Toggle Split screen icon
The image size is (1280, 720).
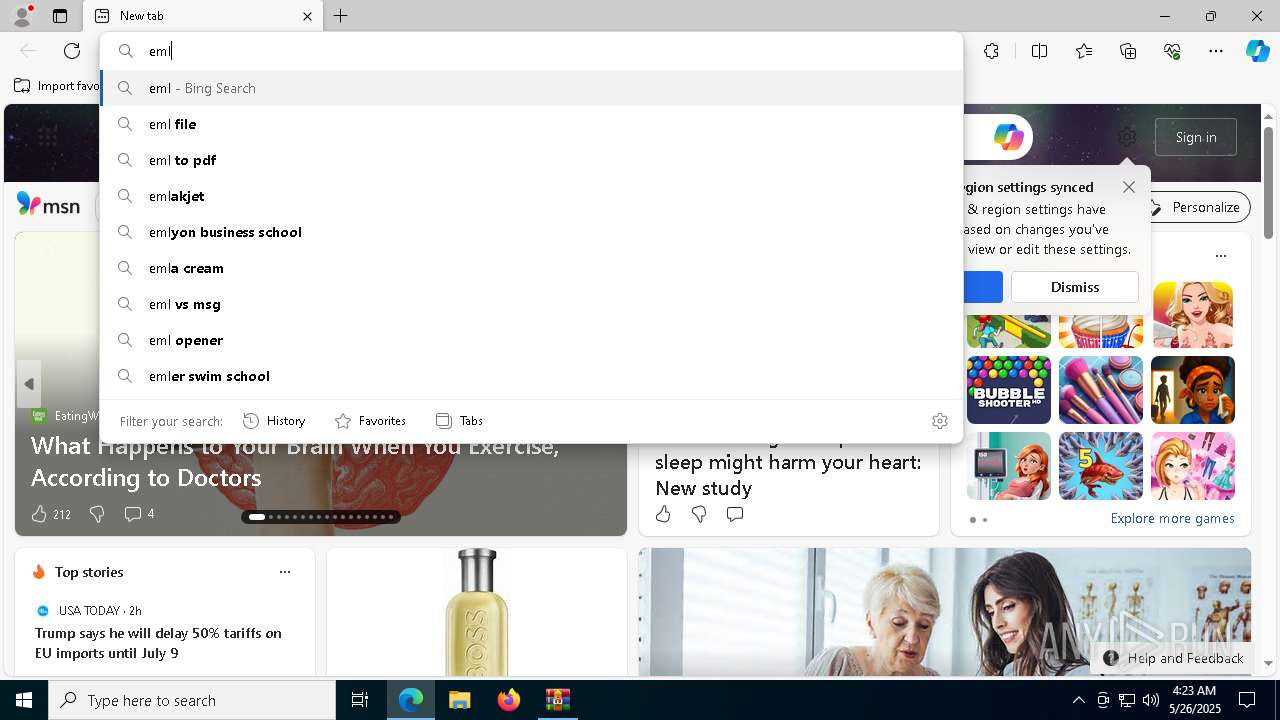pyautogui.click(x=1039, y=51)
